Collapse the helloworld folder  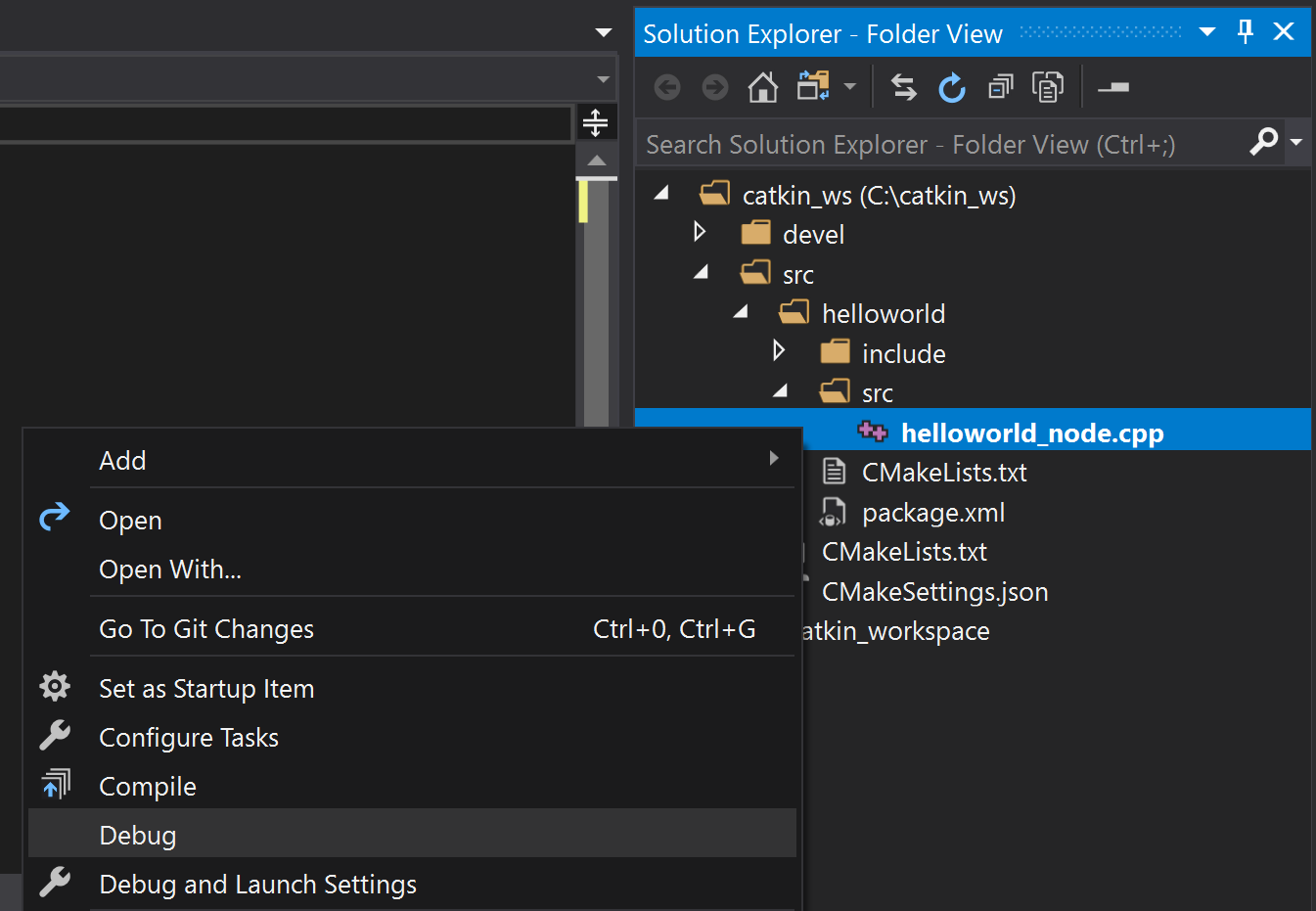(742, 312)
